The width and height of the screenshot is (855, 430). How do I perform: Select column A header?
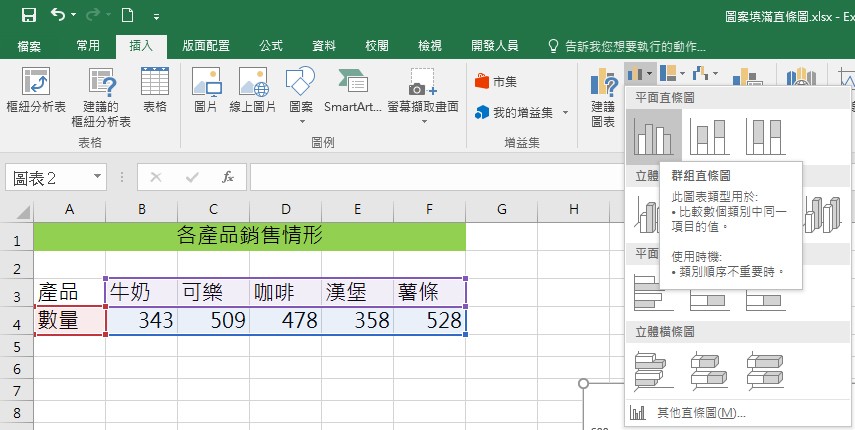[69, 210]
